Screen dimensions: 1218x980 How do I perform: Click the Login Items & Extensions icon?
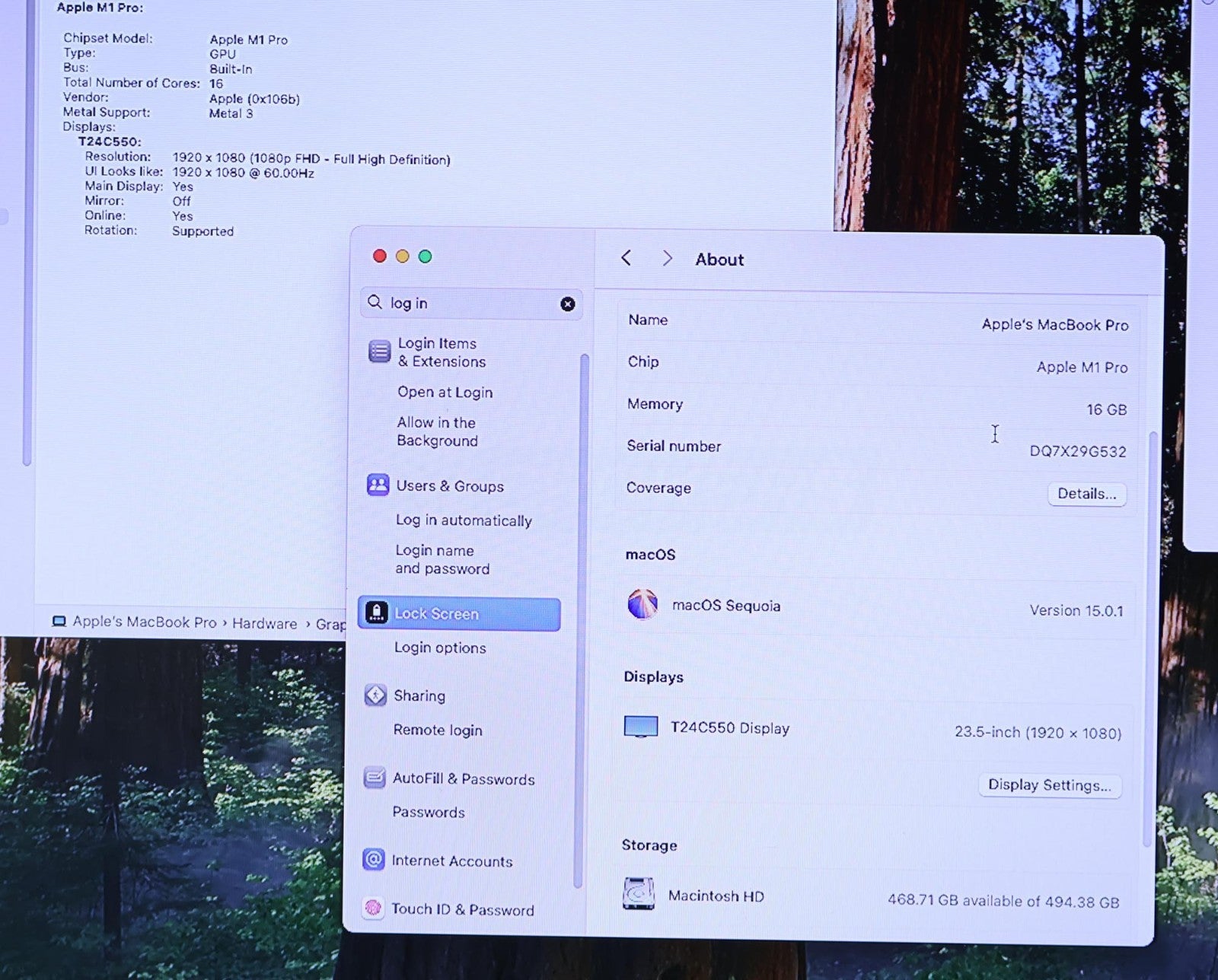tap(379, 352)
